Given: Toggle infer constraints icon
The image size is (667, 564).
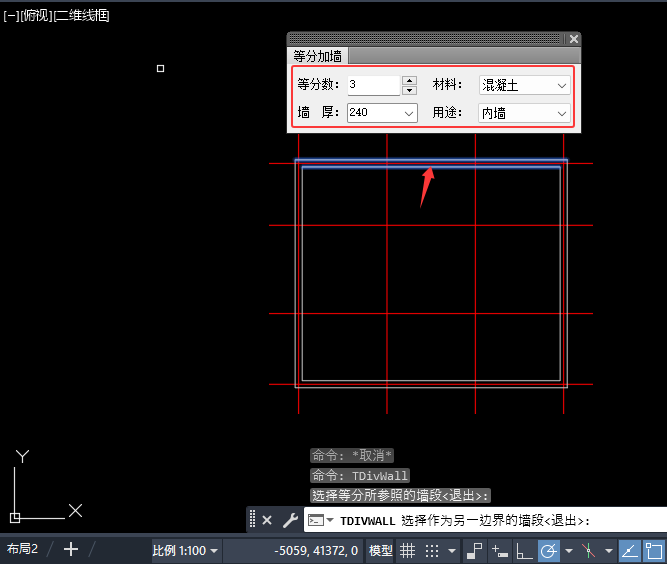Looking at the screenshot, I should [x=474, y=551].
